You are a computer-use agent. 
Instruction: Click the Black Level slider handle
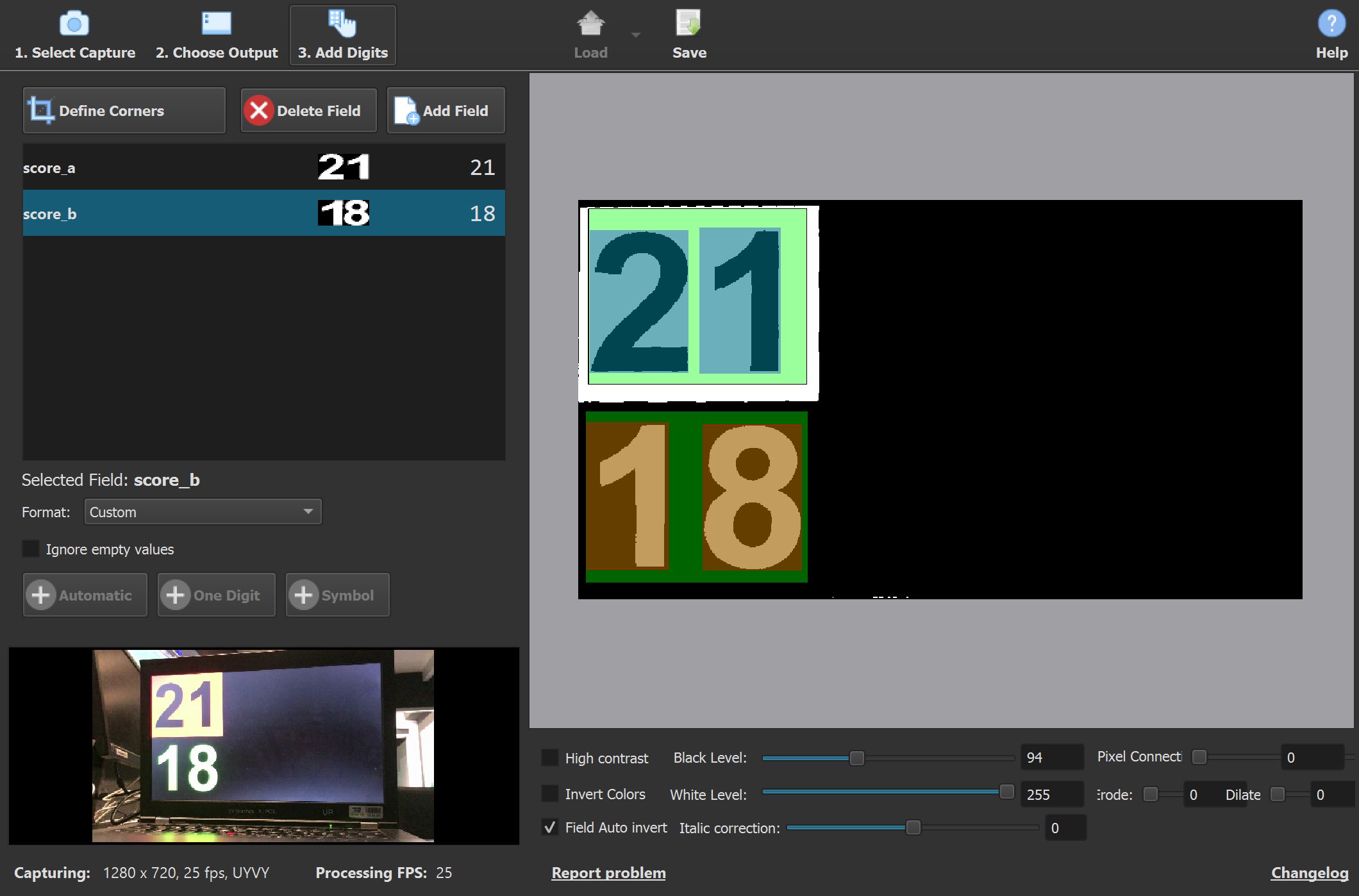[856, 758]
